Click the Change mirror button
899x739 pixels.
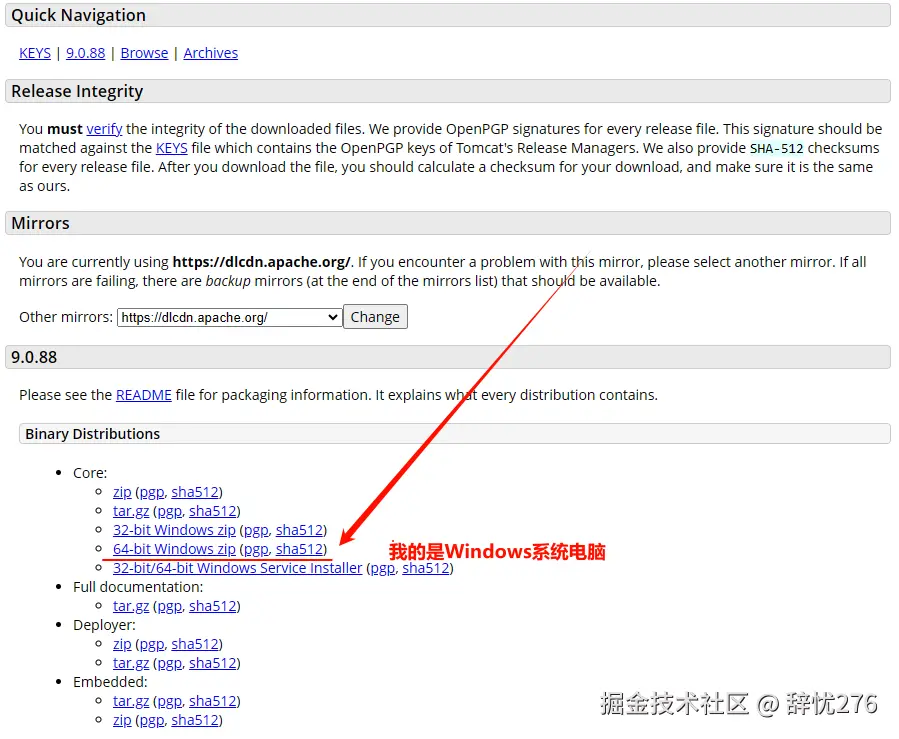click(x=375, y=317)
